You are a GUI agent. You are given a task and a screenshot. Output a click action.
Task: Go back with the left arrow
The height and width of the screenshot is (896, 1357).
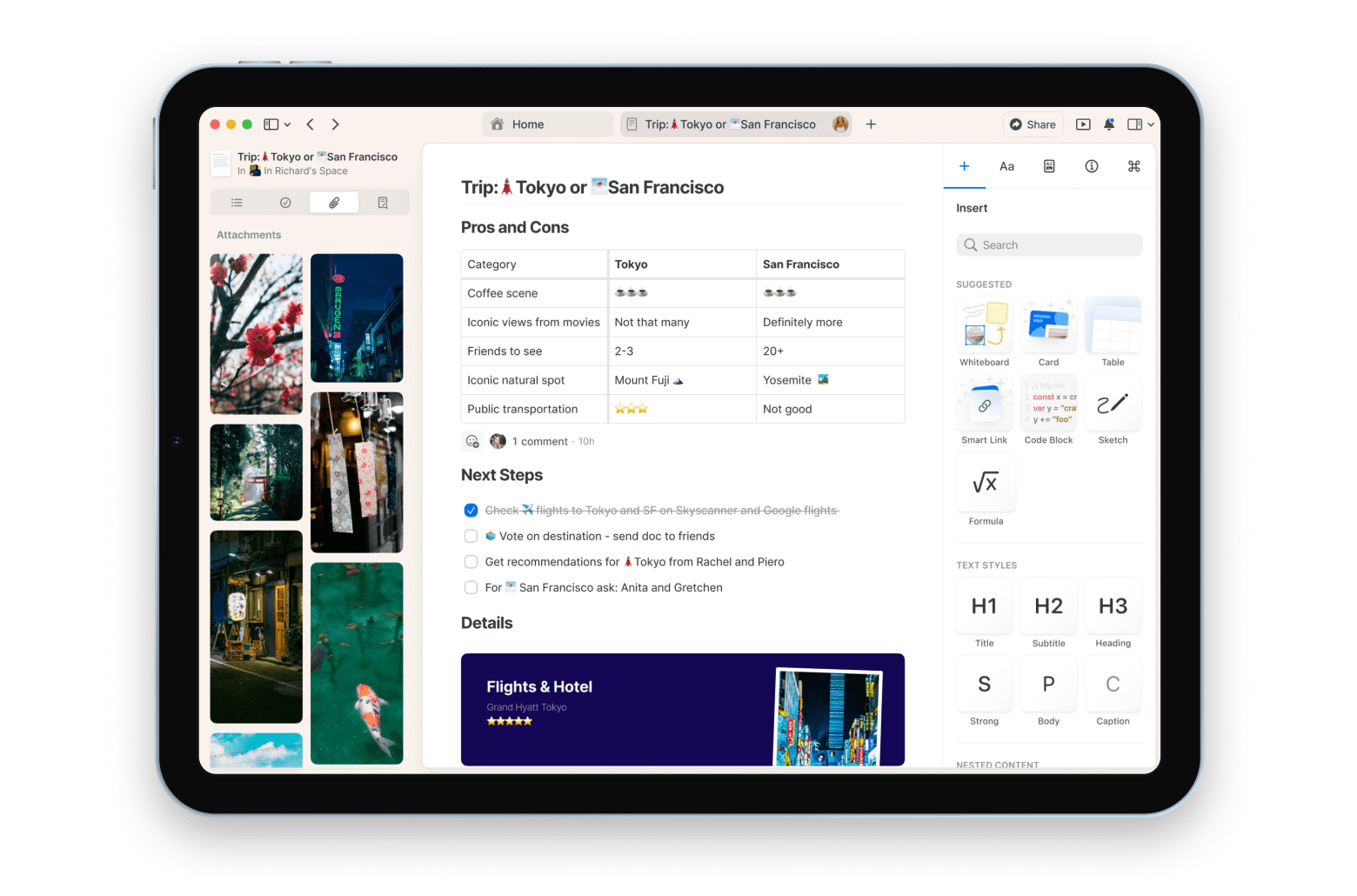click(x=311, y=124)
